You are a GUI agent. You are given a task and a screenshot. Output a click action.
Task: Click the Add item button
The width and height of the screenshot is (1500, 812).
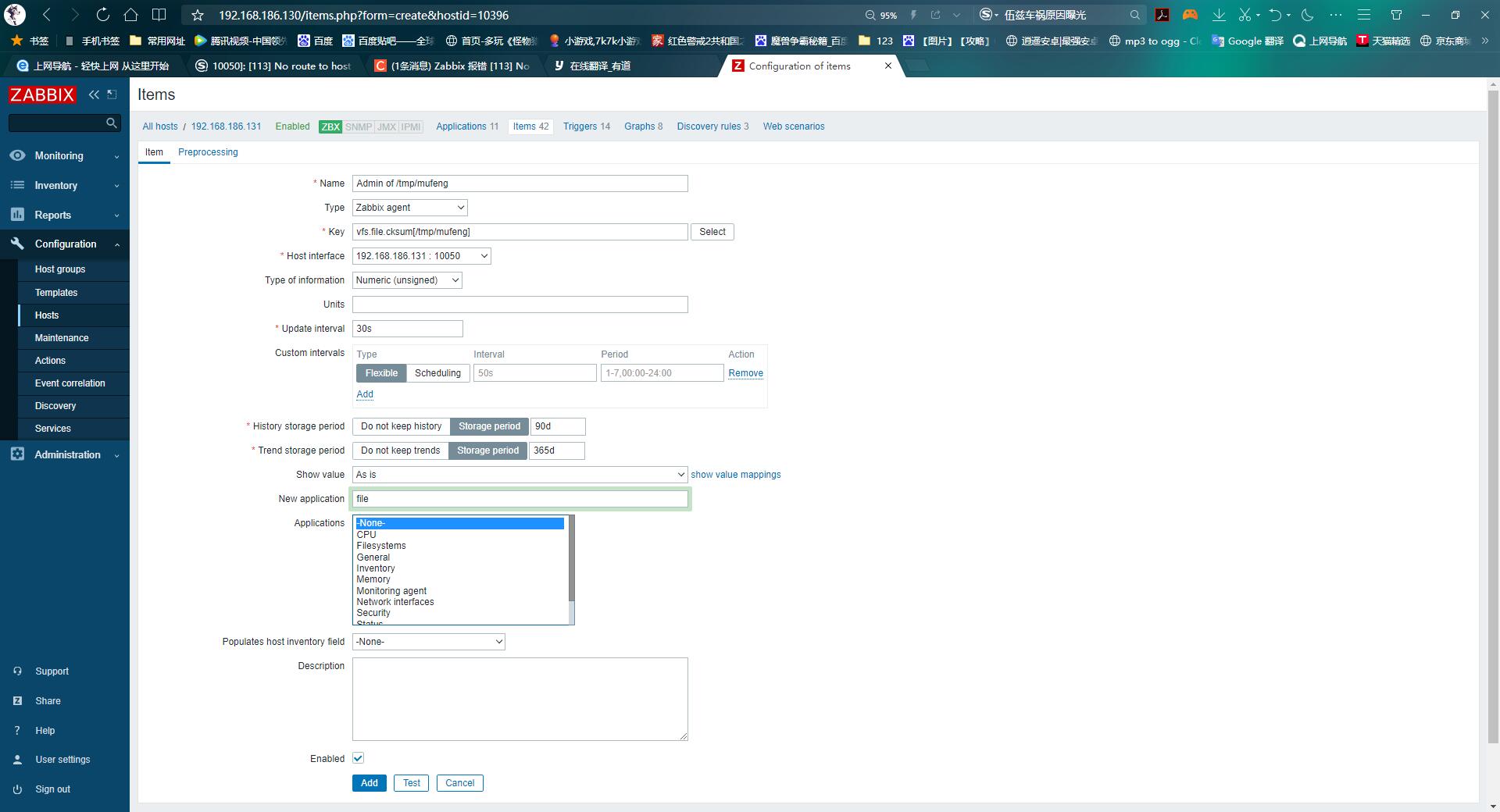(x=370, y=783)
